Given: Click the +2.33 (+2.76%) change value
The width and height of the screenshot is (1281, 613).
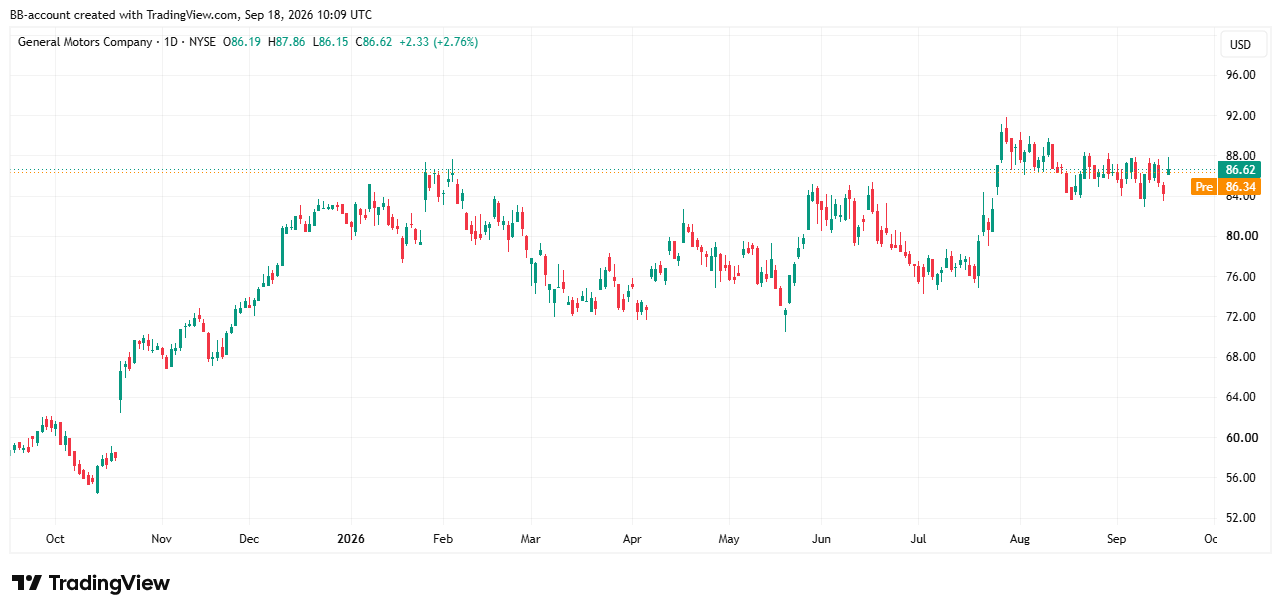Looking at the screenshot, I should click(x=438, y=42).
